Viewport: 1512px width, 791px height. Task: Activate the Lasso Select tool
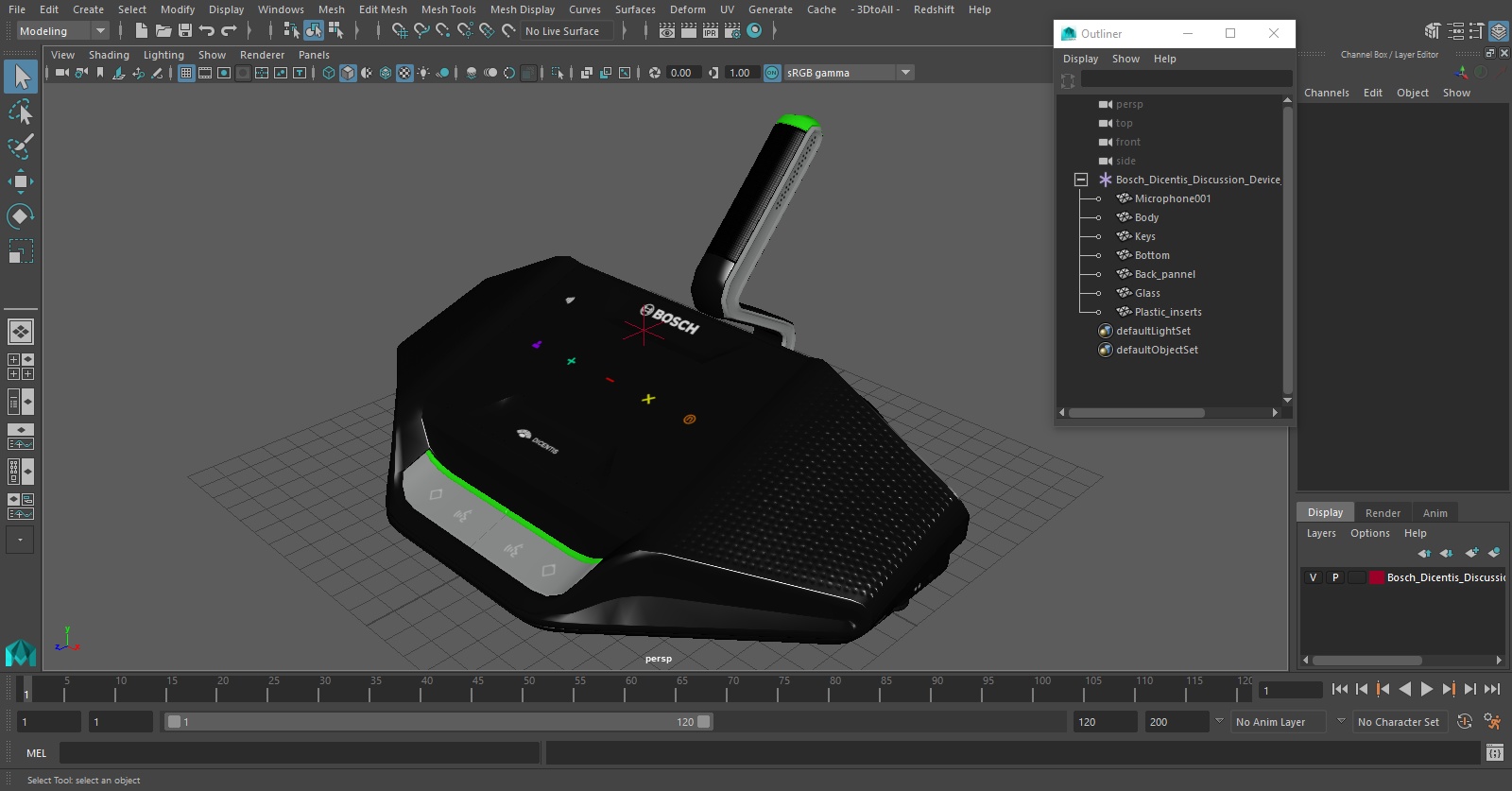[x=21, y=112]
